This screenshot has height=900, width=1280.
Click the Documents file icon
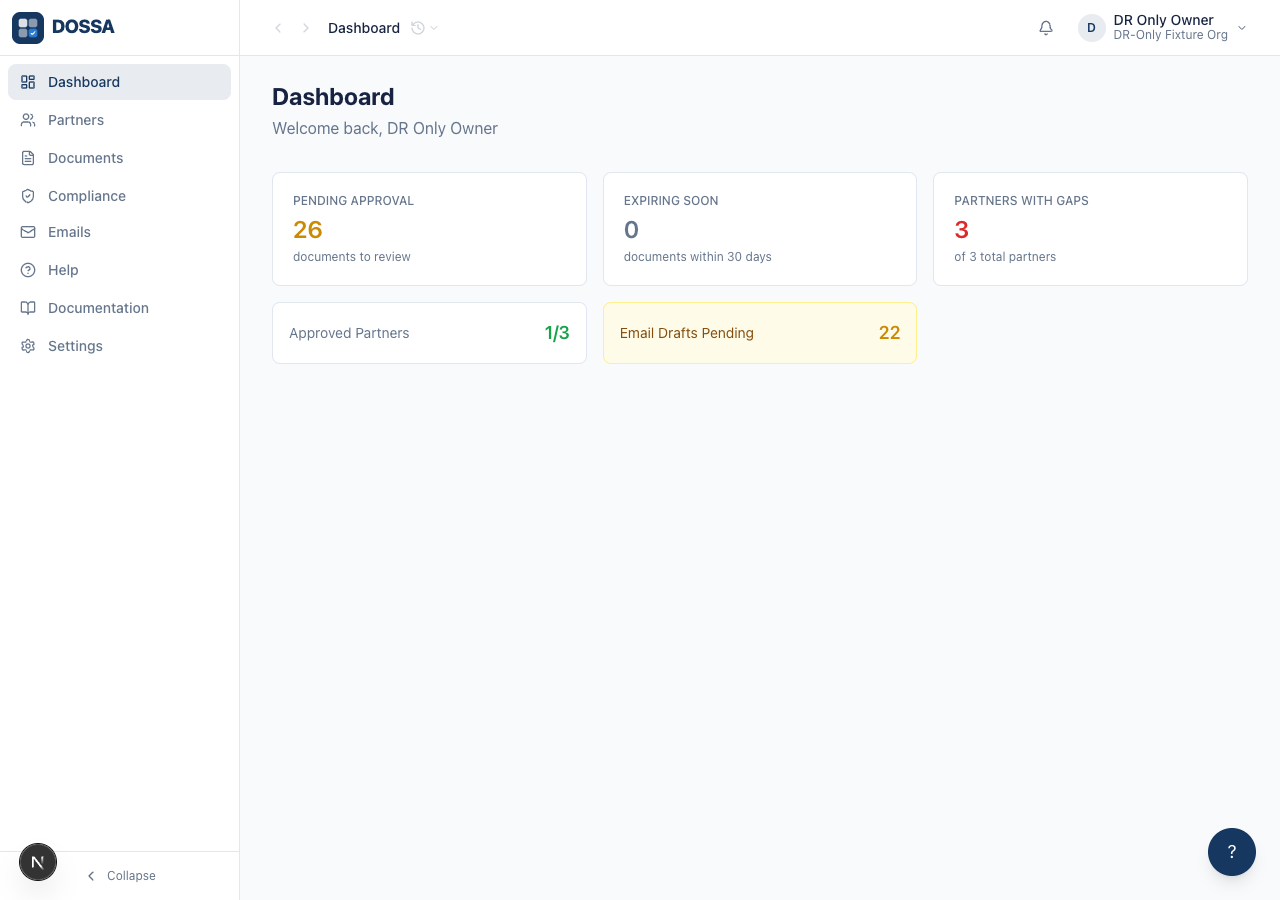click(x=28, y=158)
